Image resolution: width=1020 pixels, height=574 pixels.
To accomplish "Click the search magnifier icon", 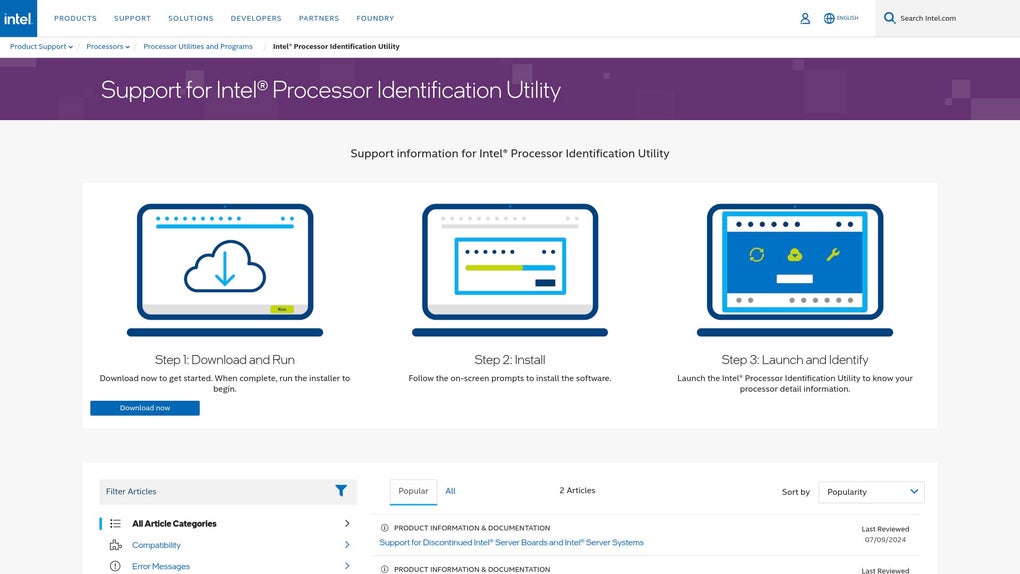I will [889, 18].
